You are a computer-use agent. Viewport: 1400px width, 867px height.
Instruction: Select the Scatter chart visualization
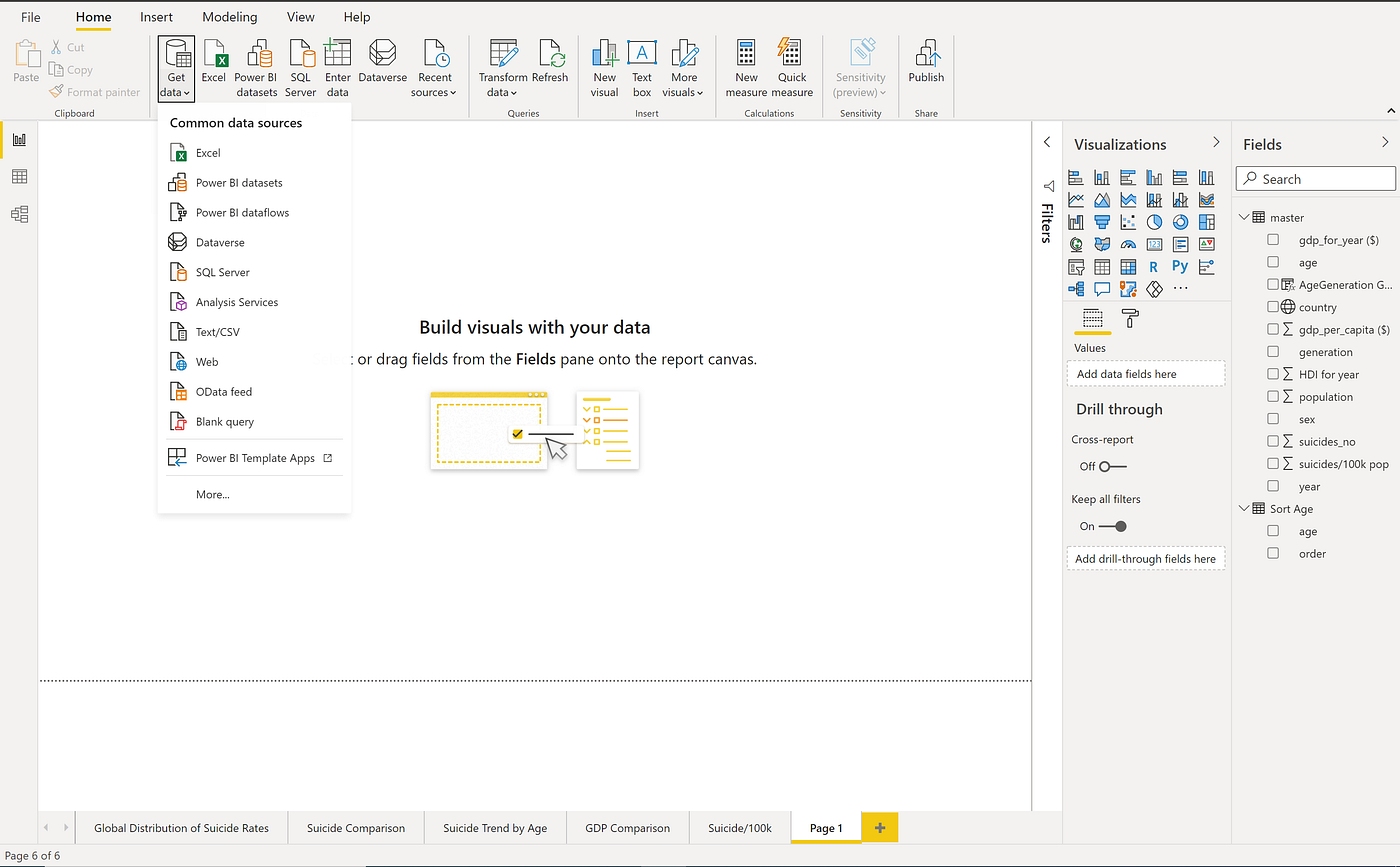point(1128,221)
